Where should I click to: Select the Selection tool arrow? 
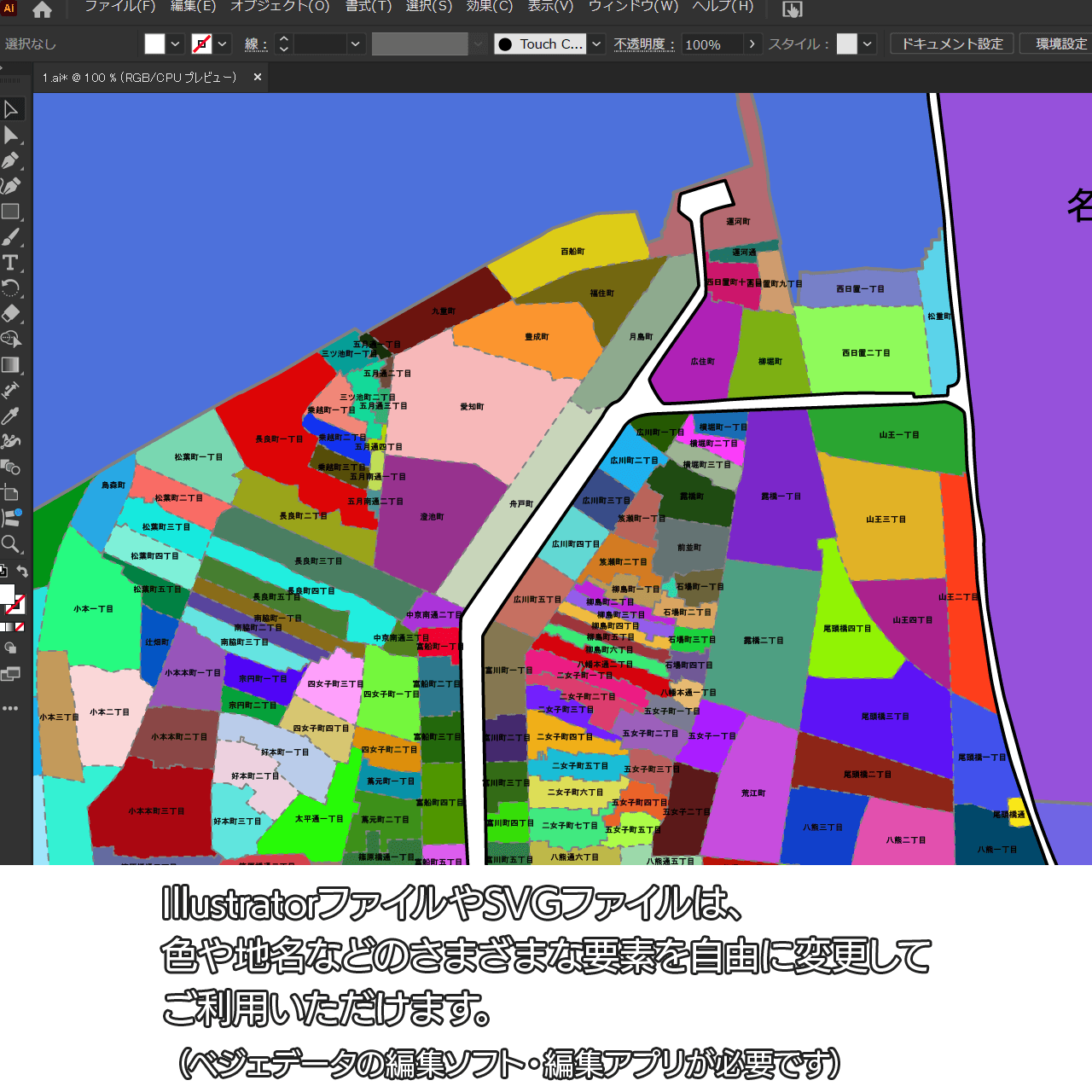[11, 109]
